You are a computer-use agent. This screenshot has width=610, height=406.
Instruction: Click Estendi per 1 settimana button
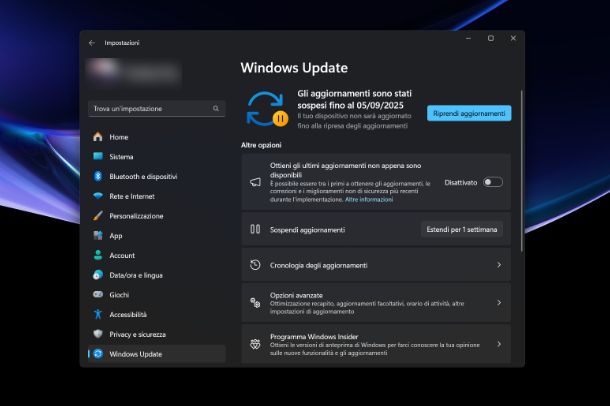click(461, 229)
